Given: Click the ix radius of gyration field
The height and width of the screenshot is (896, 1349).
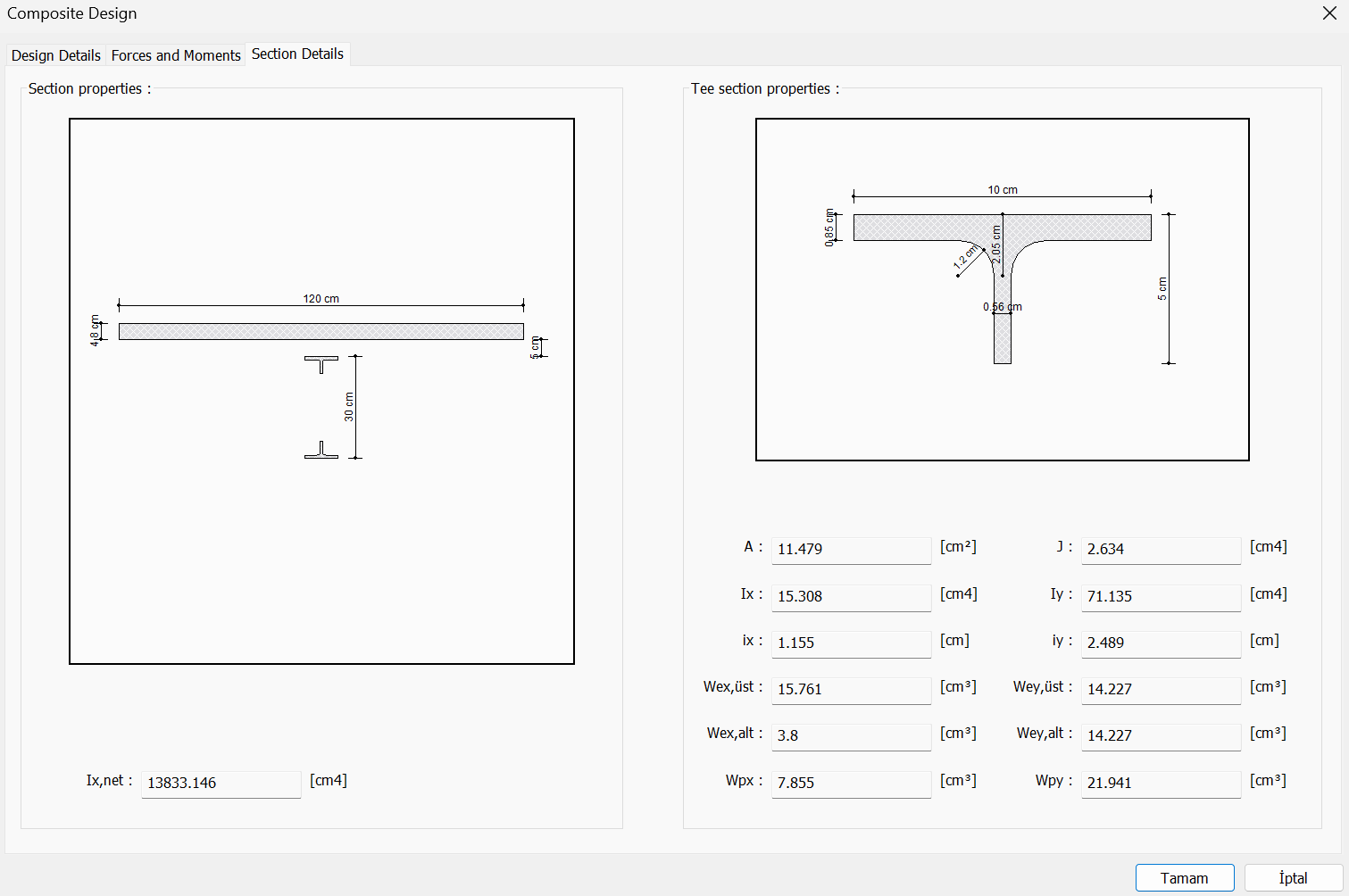Looking at the screenshot, I should (x=850, y=643).
